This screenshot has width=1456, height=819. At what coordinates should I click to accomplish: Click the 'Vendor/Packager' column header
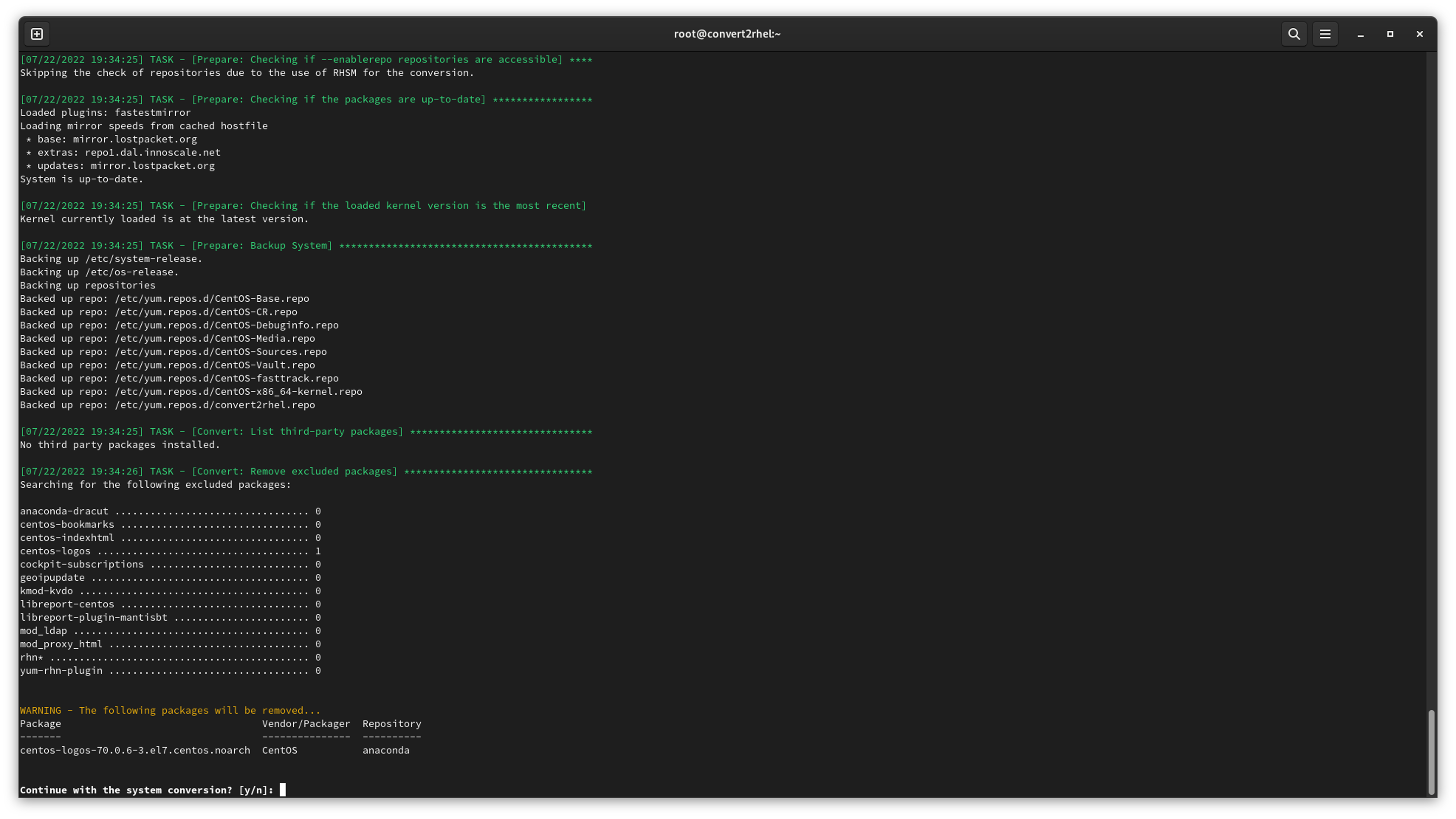tap(305, 724)
